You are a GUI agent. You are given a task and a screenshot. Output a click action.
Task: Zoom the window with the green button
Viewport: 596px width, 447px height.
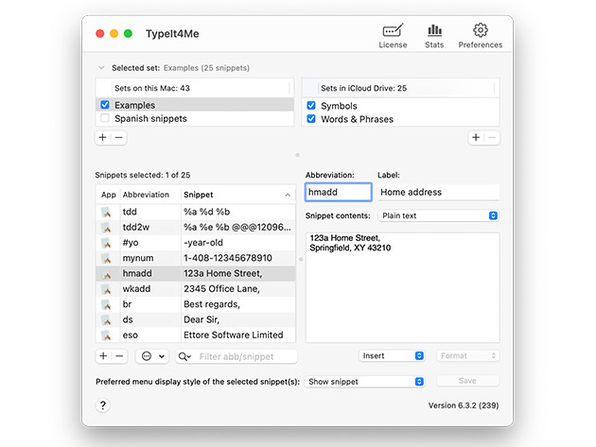pos(128,33)
